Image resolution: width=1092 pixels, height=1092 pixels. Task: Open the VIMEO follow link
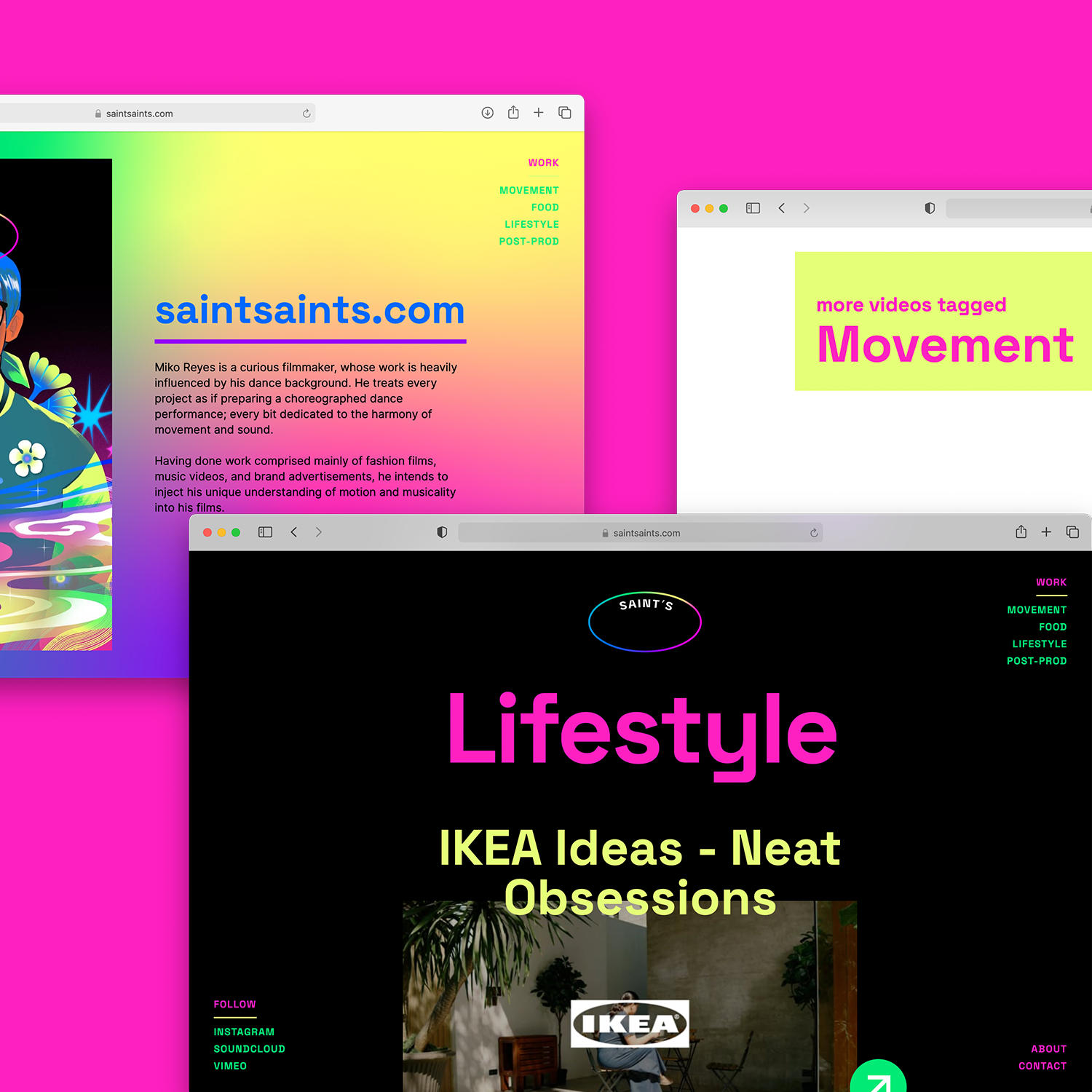click(230, 1066)
